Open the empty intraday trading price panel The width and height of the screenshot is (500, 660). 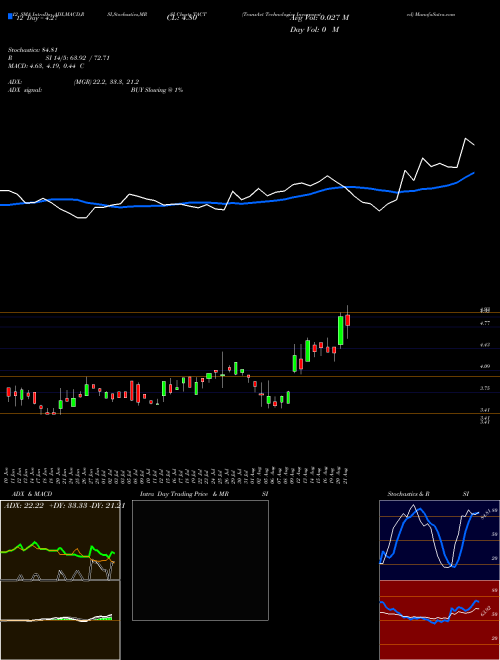[200, 560]
